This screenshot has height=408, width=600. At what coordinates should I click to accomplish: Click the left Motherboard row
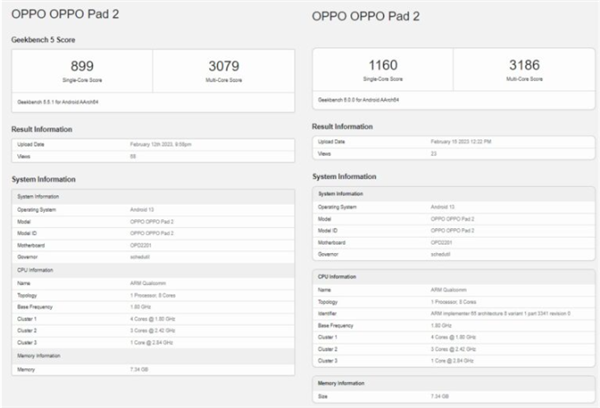[x=150, y=242]
